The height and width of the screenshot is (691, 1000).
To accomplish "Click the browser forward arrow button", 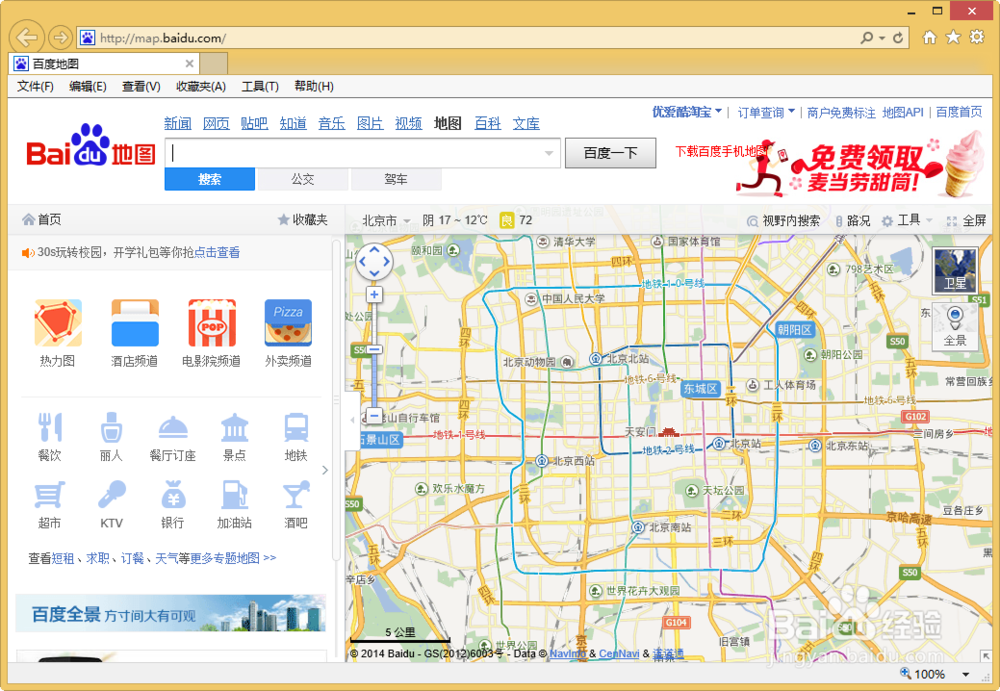I will [60, 38].
